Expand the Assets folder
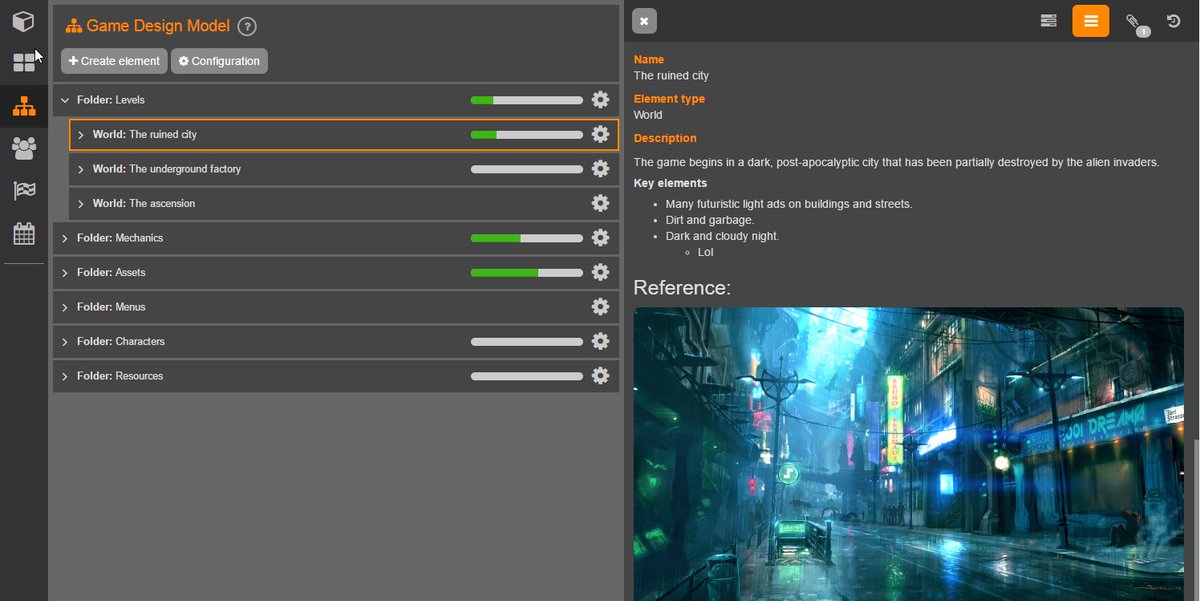Screen dimensions: 1200x601 point(64,272)
